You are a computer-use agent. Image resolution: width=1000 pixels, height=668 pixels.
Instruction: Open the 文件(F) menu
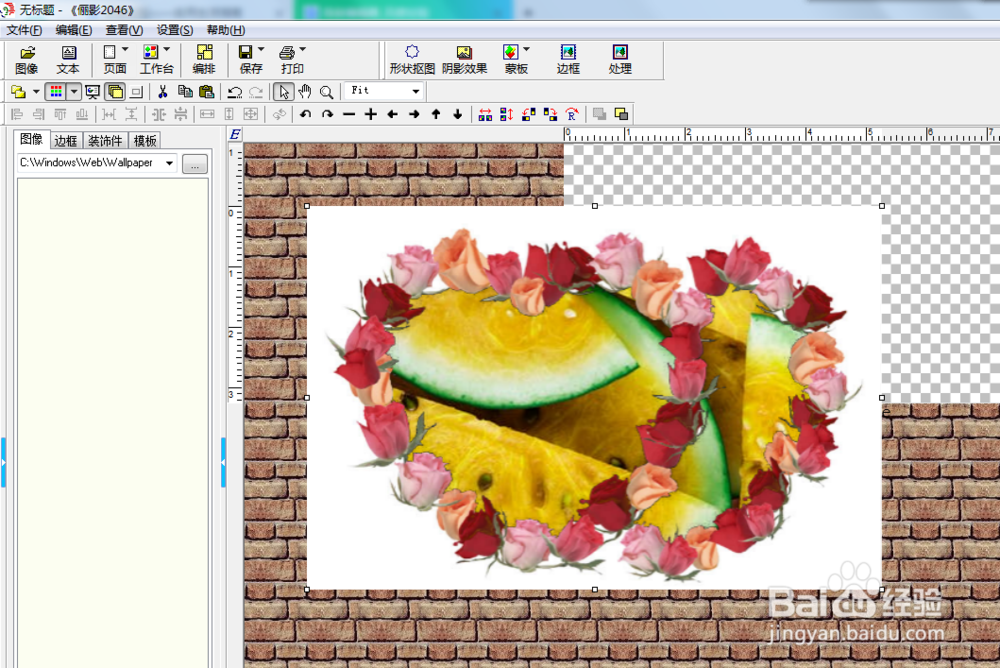24,30
